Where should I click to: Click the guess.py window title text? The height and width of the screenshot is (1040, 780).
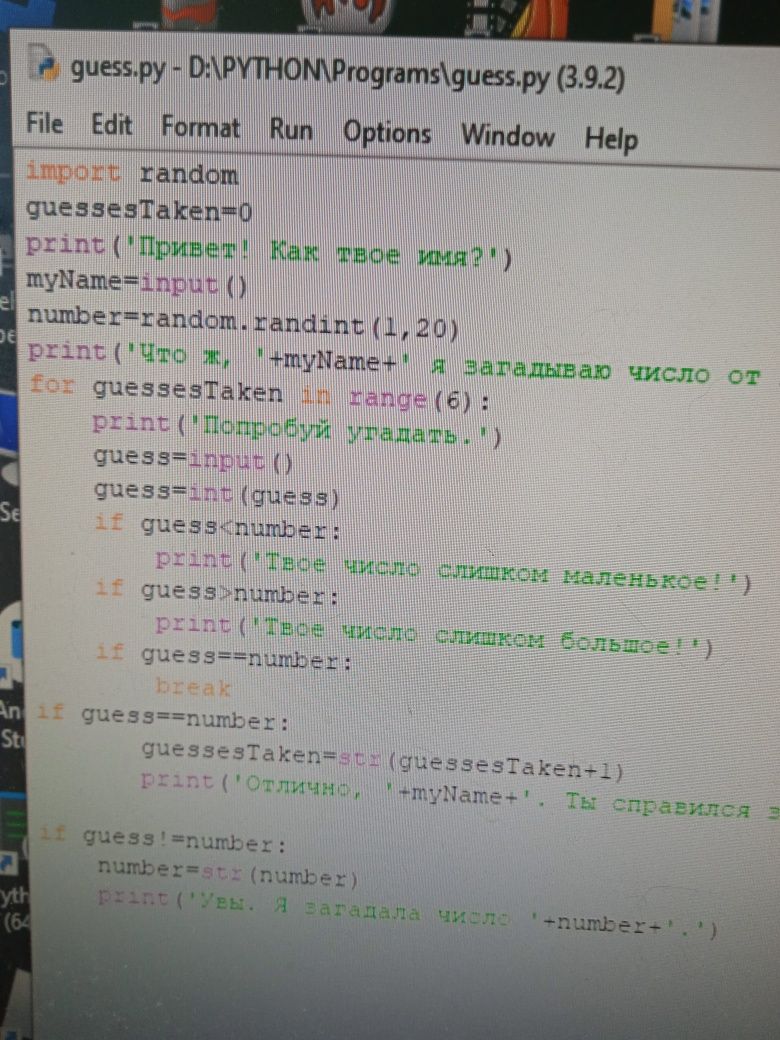point(348,74)
